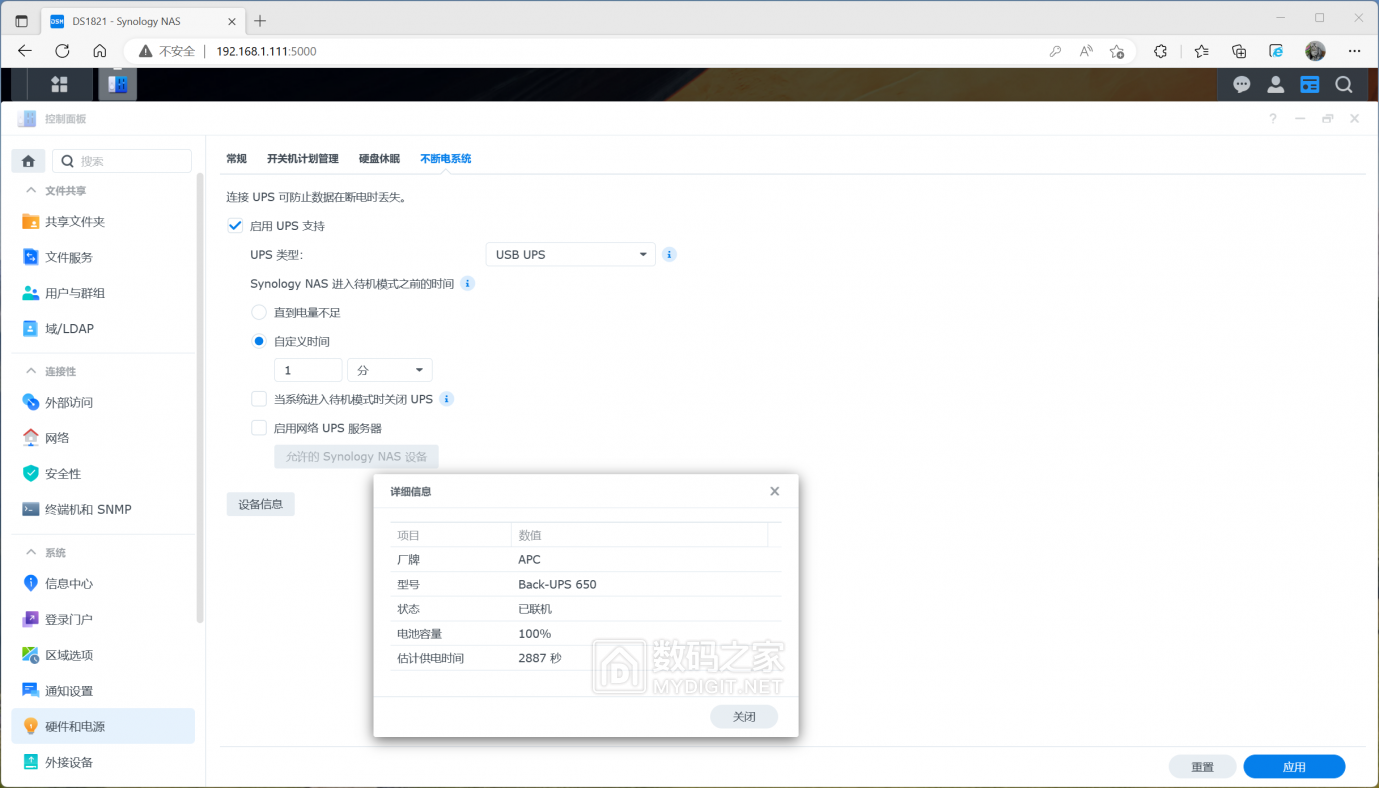
Task: Click the Control Panel taskbar icon
Action: click(x=117, y=84)
